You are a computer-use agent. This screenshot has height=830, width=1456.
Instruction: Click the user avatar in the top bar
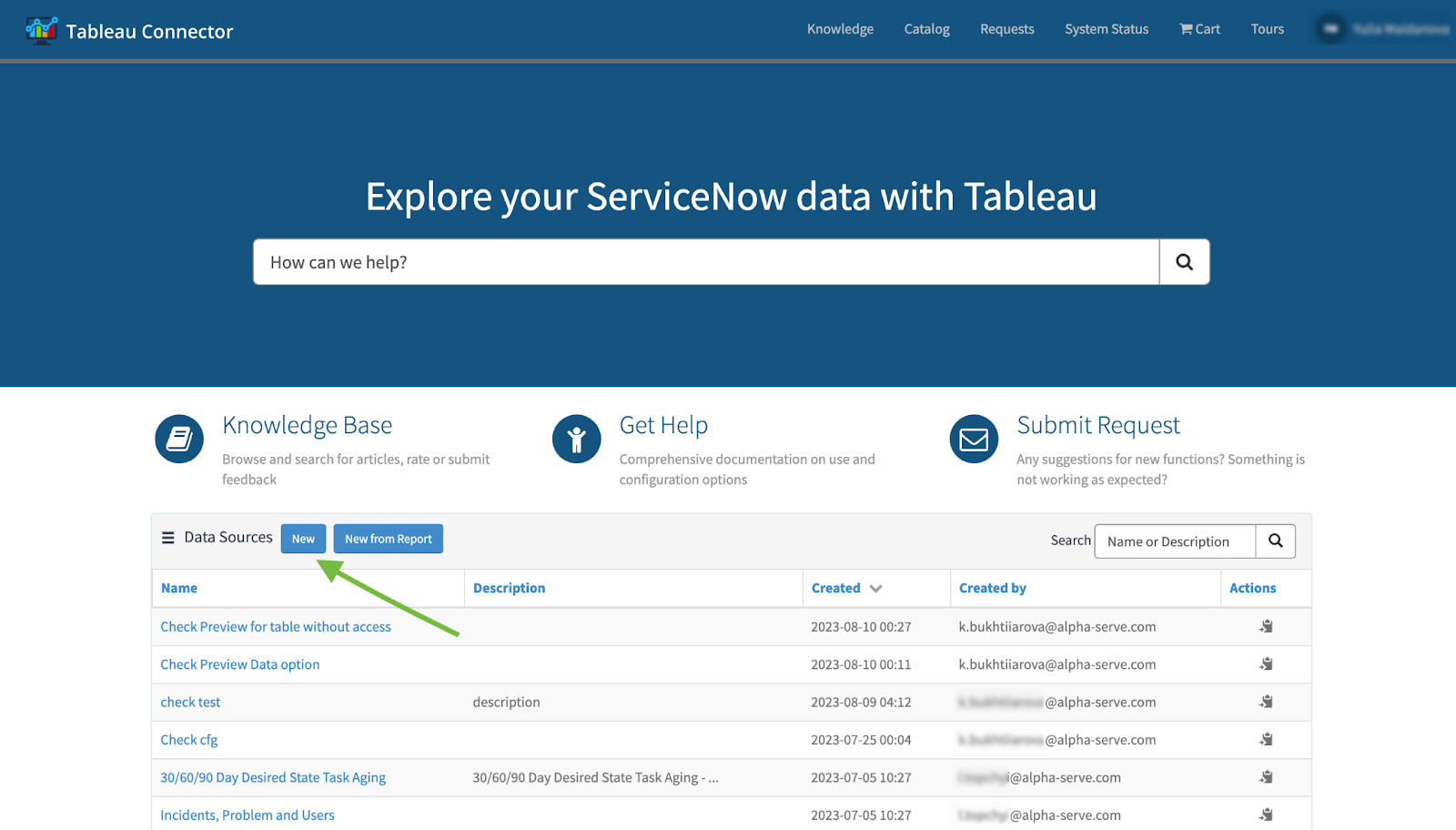point(1330,28)
